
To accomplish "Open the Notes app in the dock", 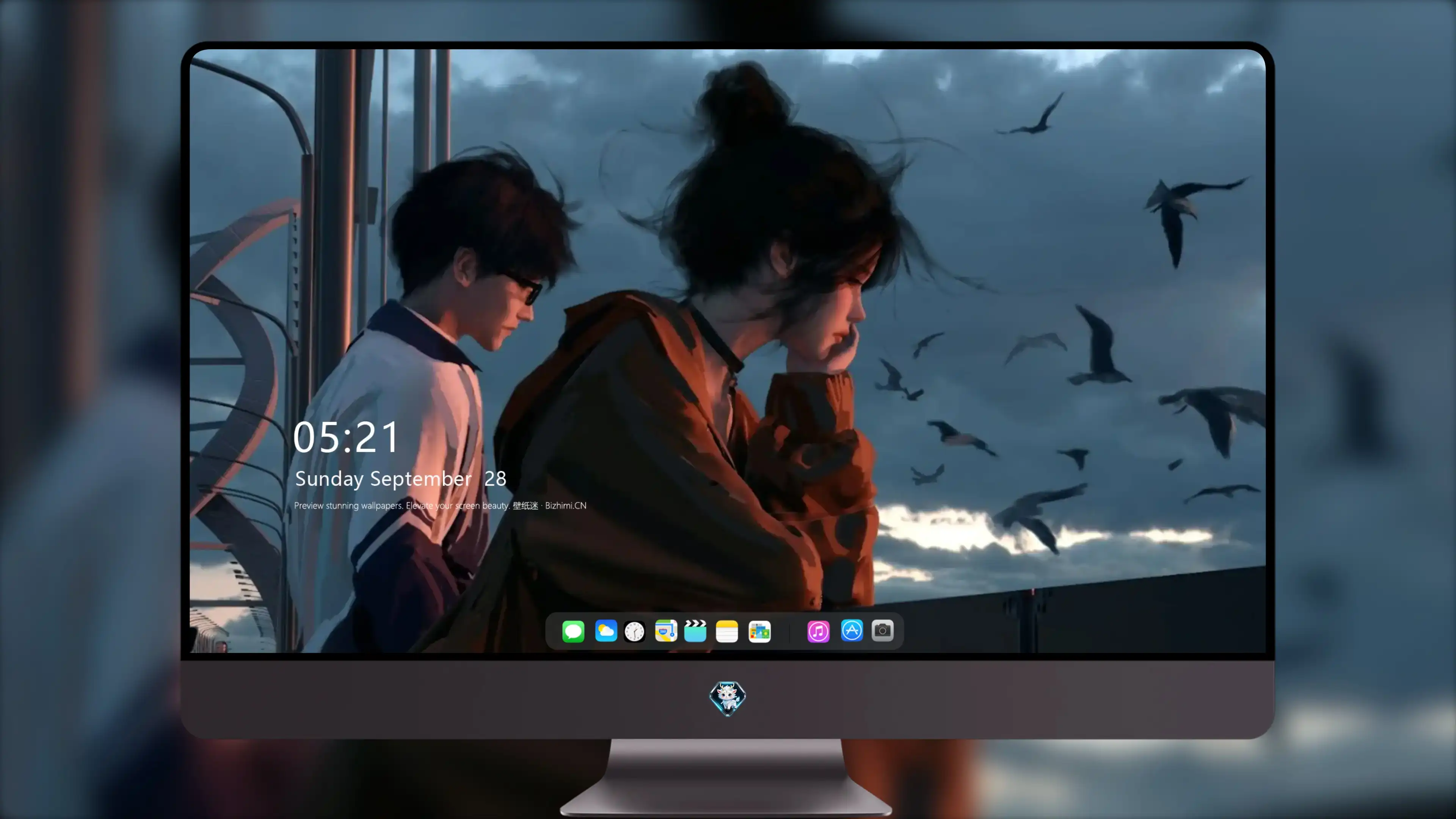I will [727, 631].
